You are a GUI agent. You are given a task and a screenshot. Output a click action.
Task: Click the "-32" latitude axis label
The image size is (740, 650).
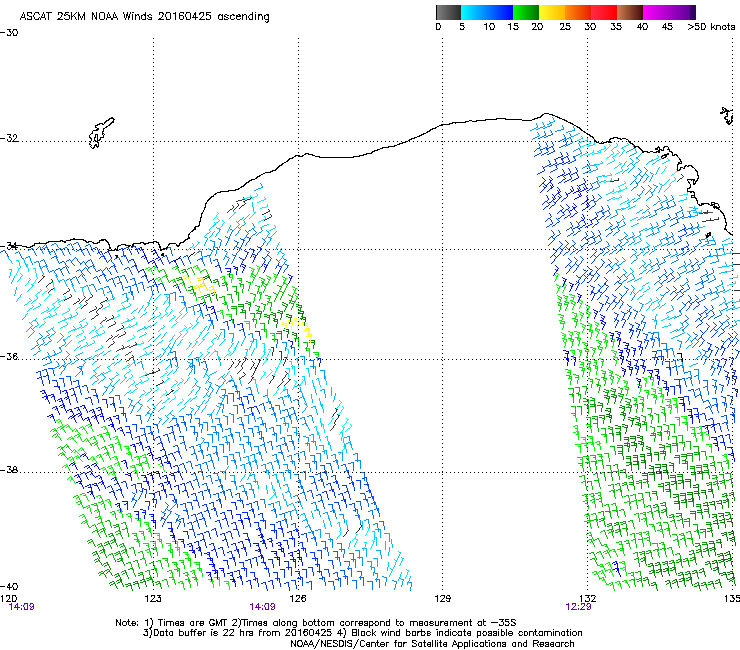point(9,138)
